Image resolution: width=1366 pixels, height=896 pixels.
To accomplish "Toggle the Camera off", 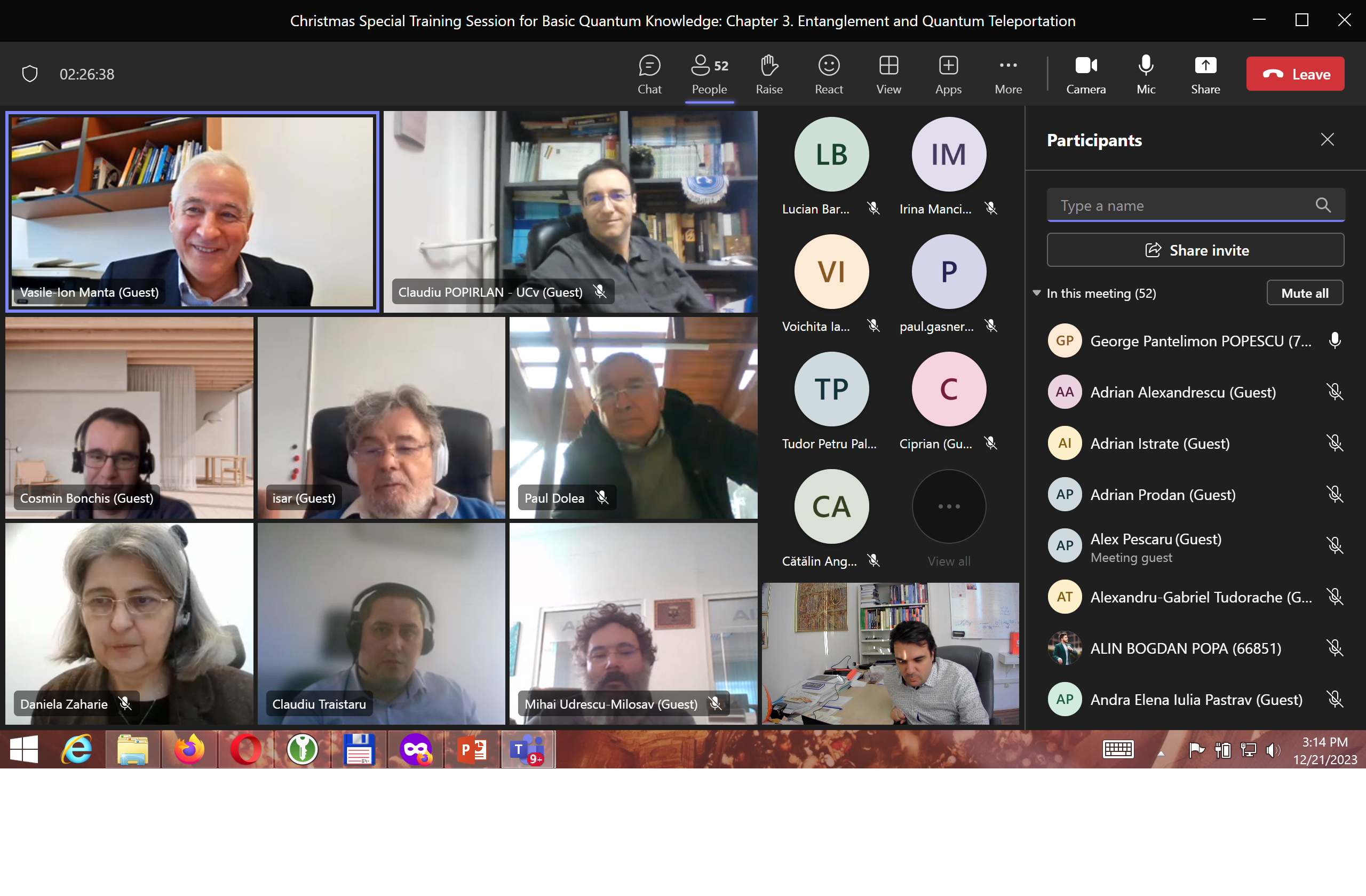I will click(x=1085, y=75).
